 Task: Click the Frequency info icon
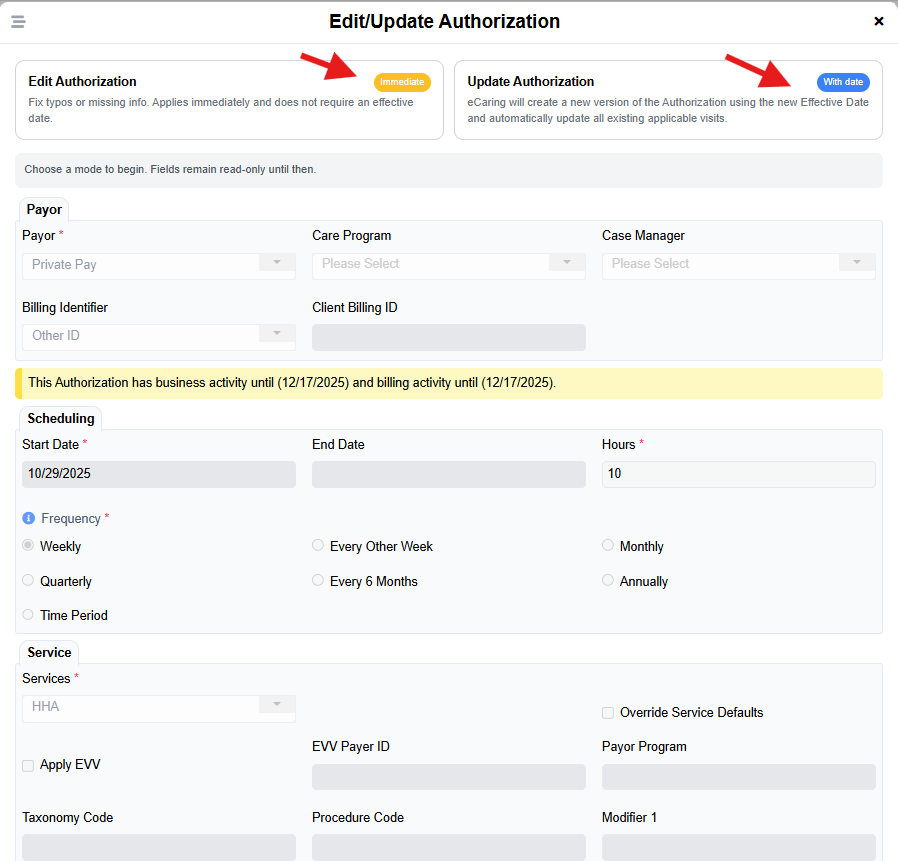pos(29,518)
